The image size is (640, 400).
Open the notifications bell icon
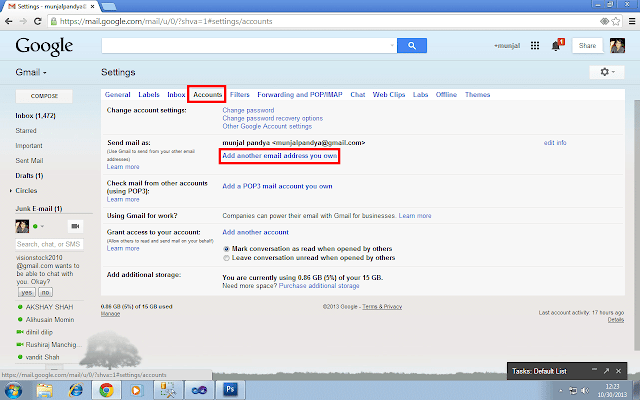556,46
